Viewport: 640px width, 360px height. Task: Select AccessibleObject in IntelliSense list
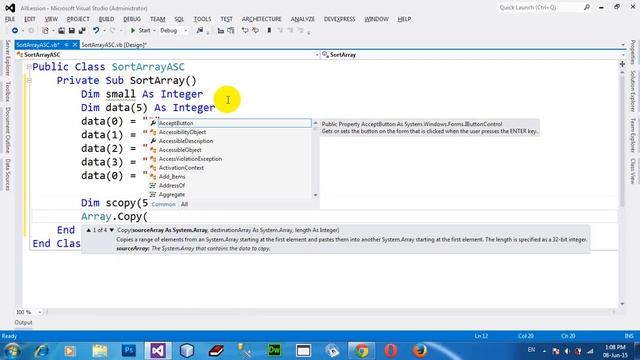(x=231, y=150)
